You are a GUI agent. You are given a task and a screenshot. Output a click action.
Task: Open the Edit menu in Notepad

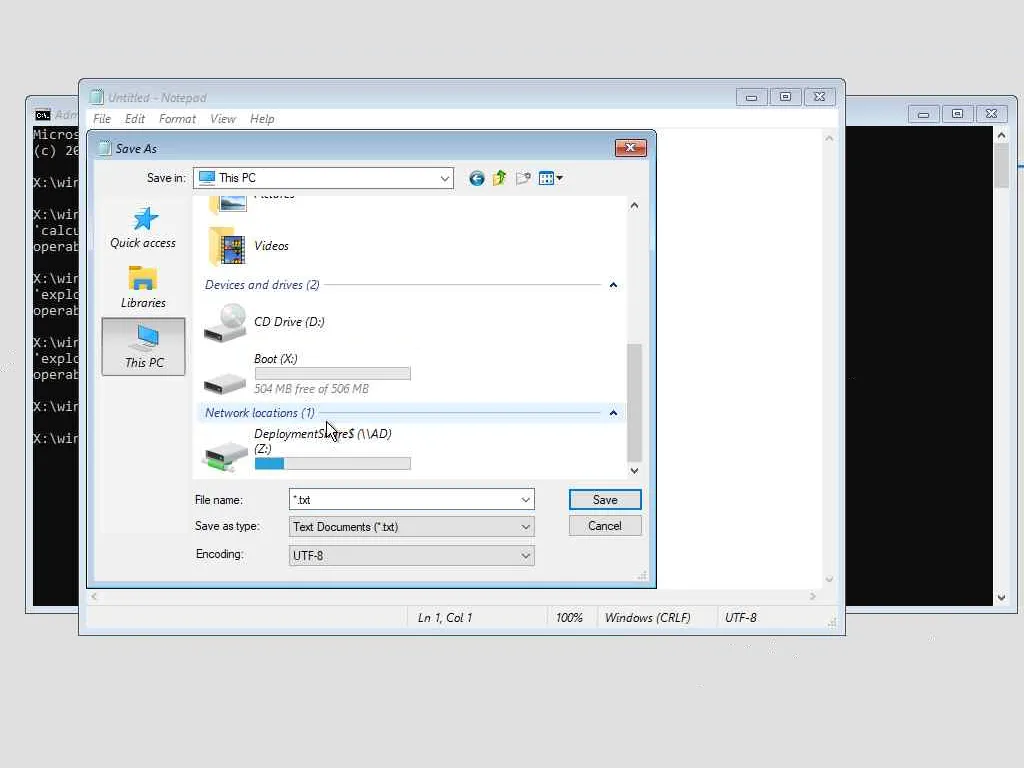[135, 119]
